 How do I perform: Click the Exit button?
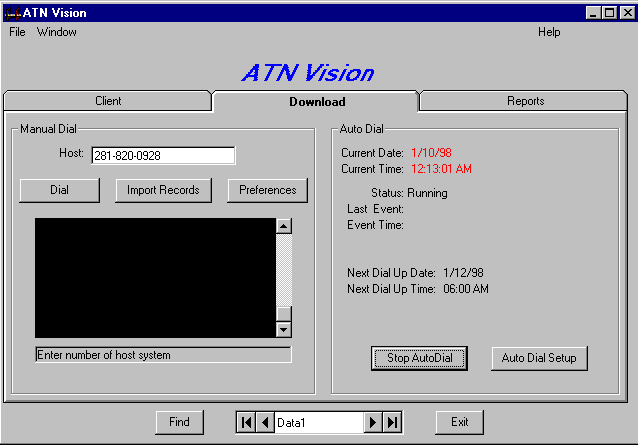click(460, 423)
